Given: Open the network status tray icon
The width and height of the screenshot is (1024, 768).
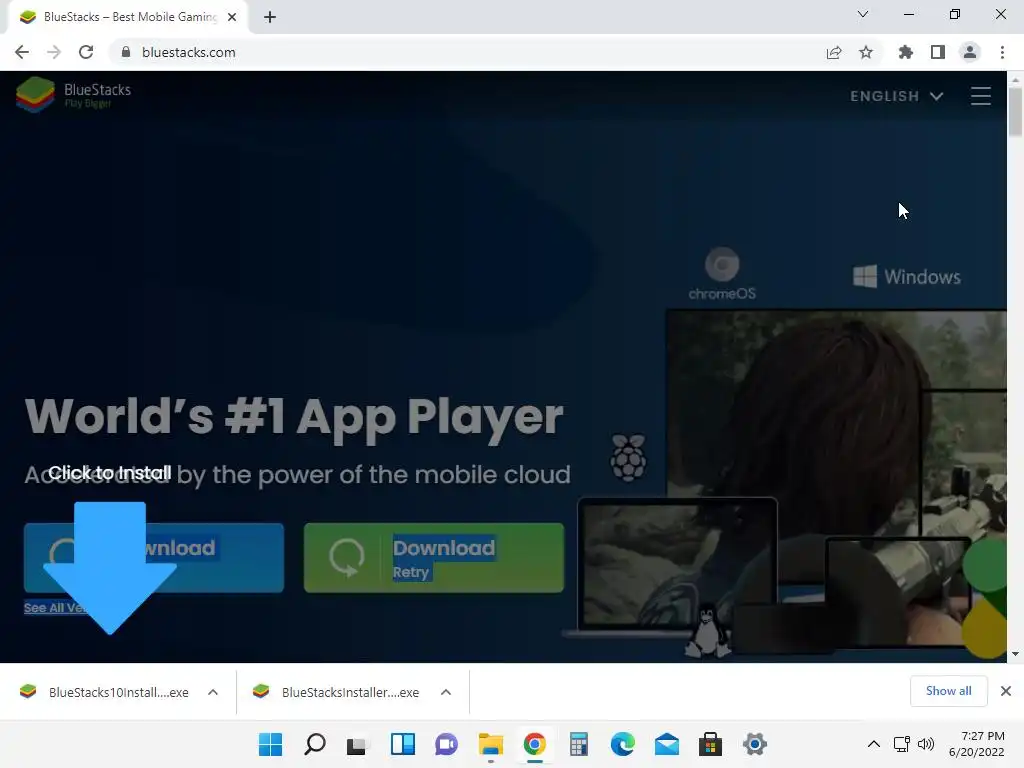Looking at the screenshot, I should pyautogui.click(x=902, y=744).
